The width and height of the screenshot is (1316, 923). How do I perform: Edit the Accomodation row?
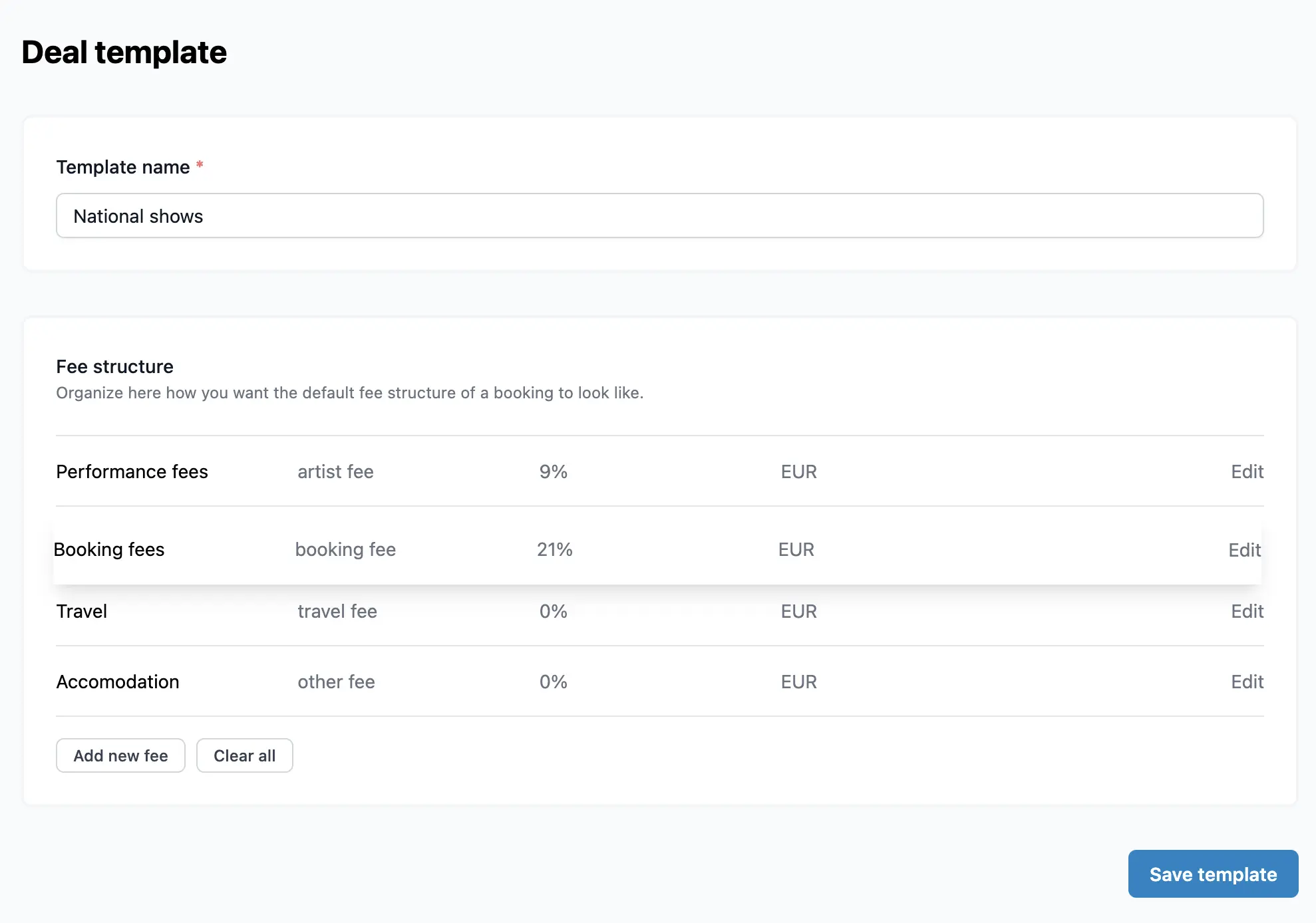tap(1246, 682)
